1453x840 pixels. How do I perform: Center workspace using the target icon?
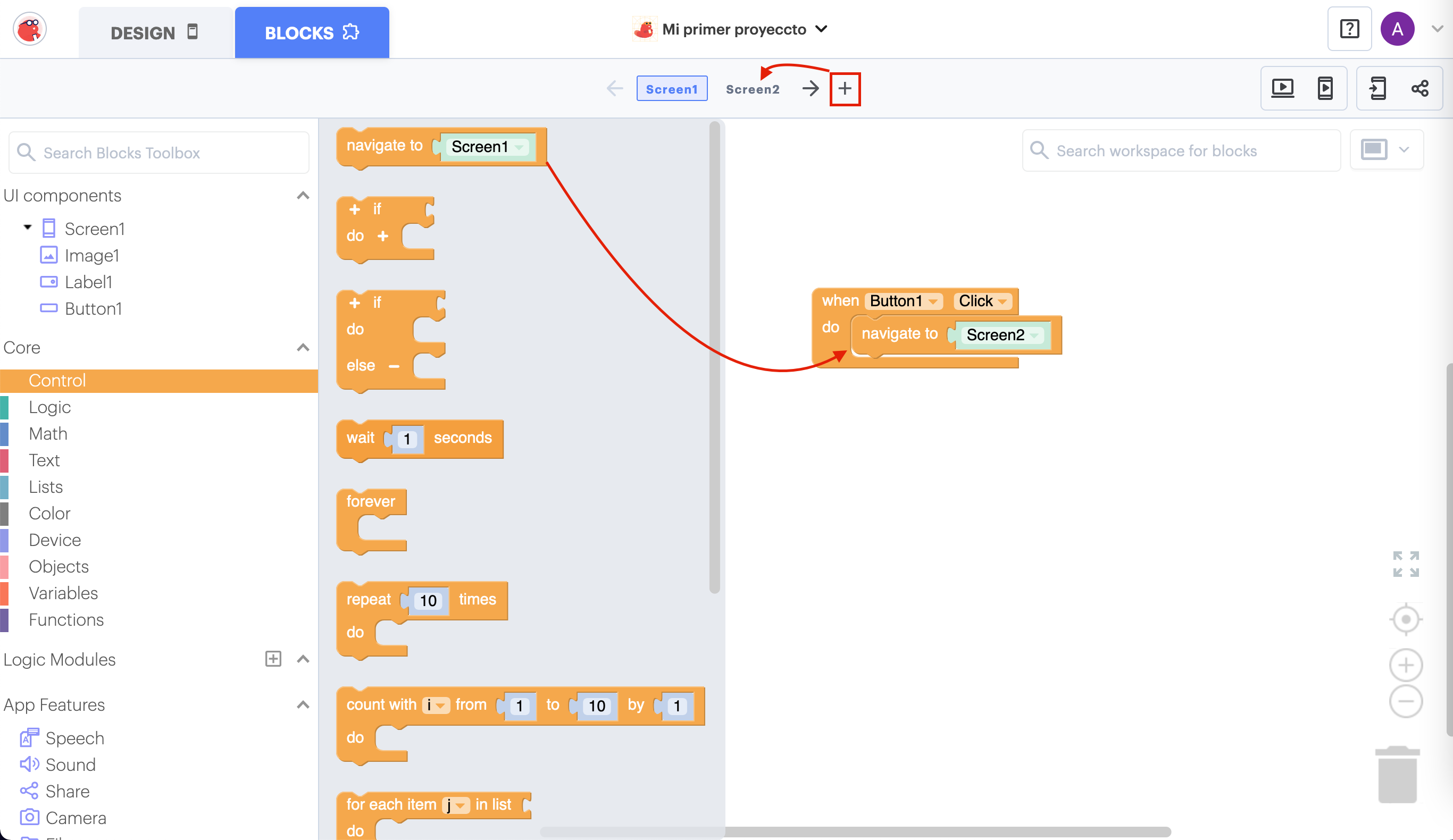(1405, 620)
